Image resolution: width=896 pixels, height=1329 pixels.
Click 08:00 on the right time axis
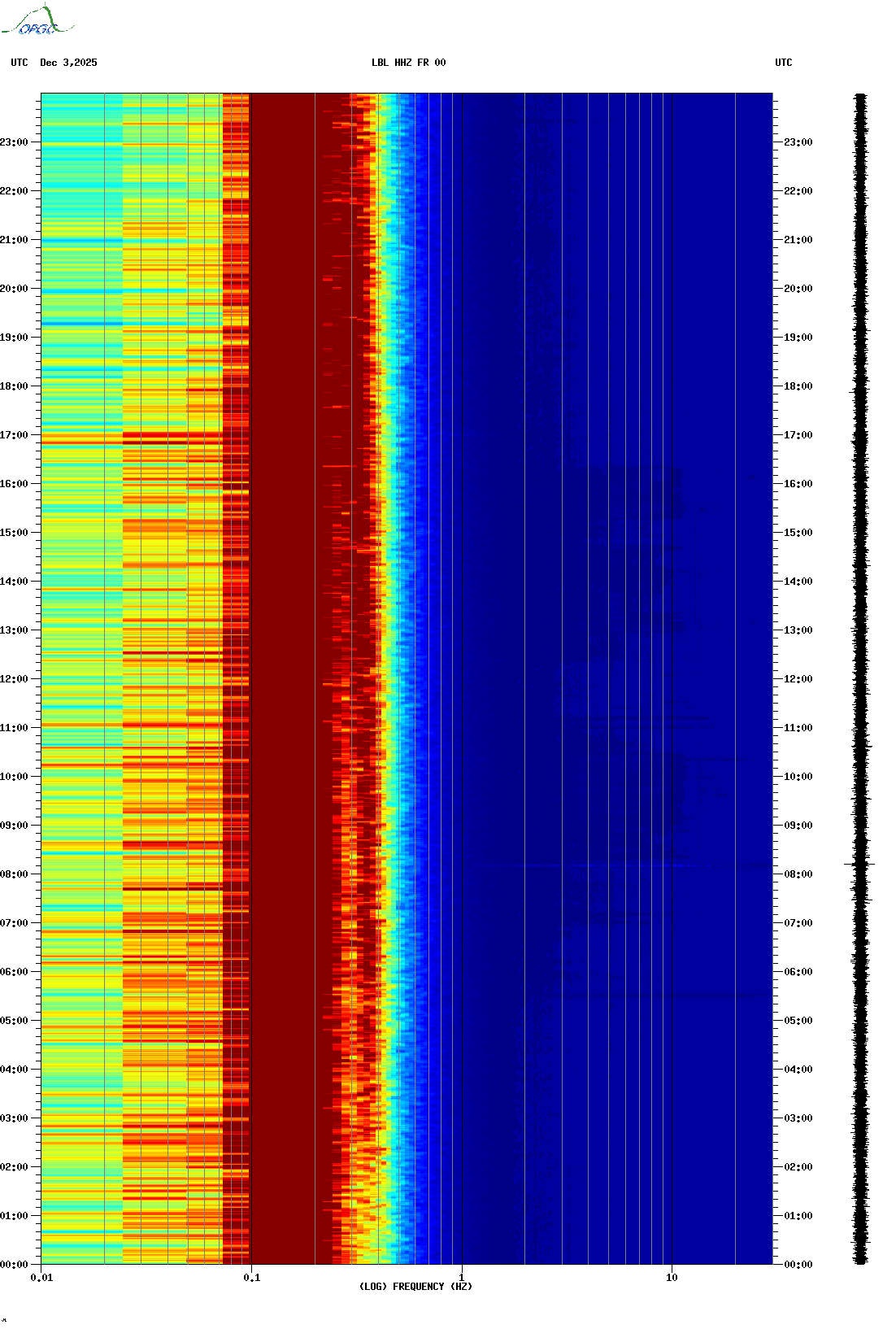coord(798,874)
